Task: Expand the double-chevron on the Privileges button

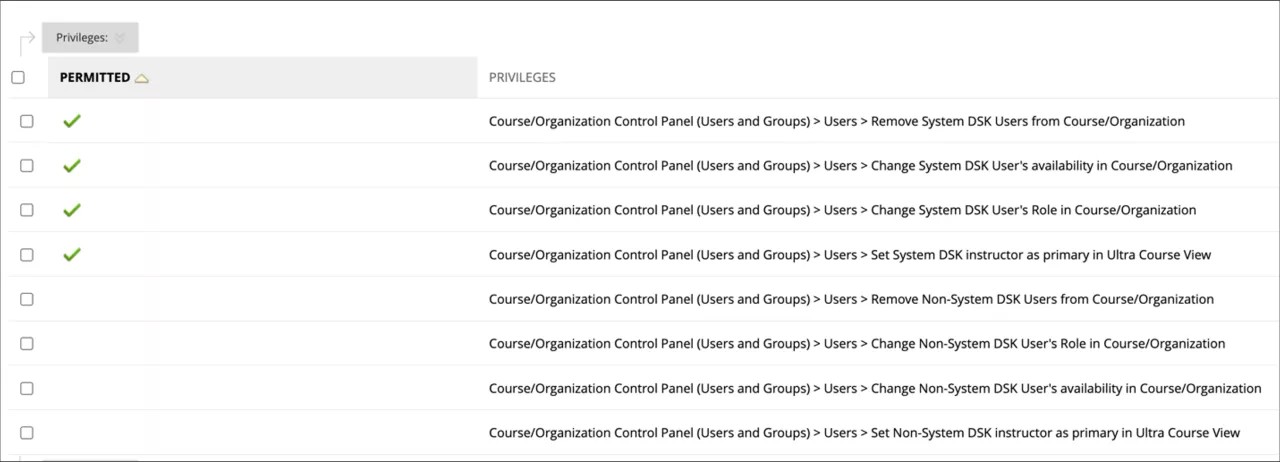Action: click(x=120, y=38)
